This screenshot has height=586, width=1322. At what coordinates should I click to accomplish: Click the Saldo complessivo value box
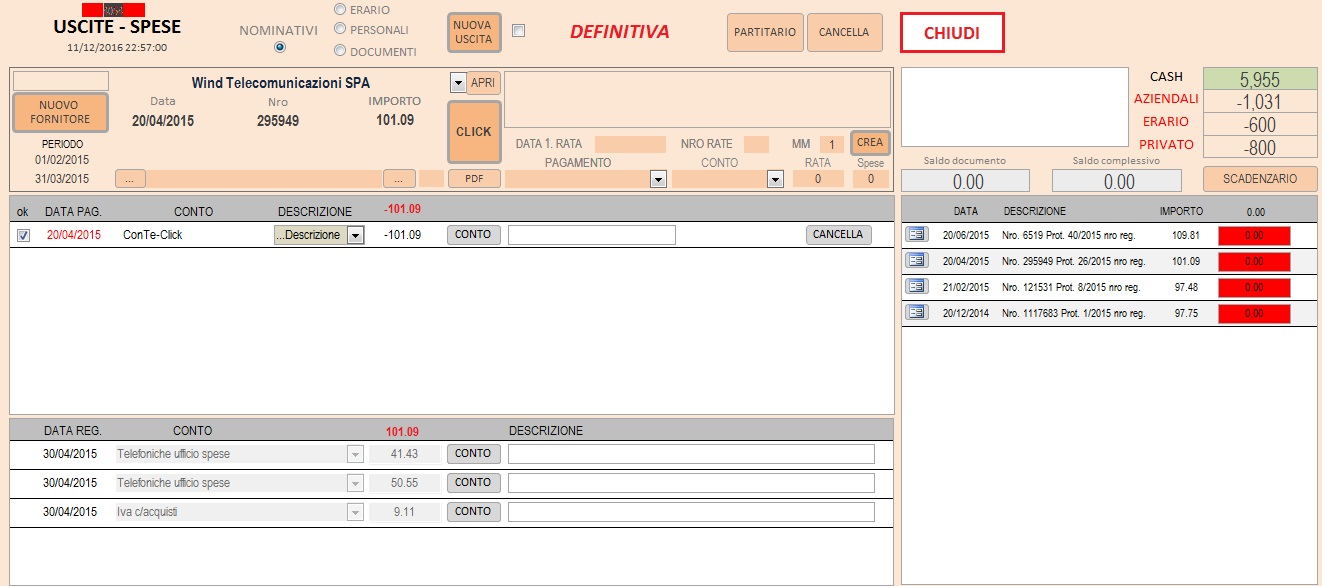coord(1116,181)
